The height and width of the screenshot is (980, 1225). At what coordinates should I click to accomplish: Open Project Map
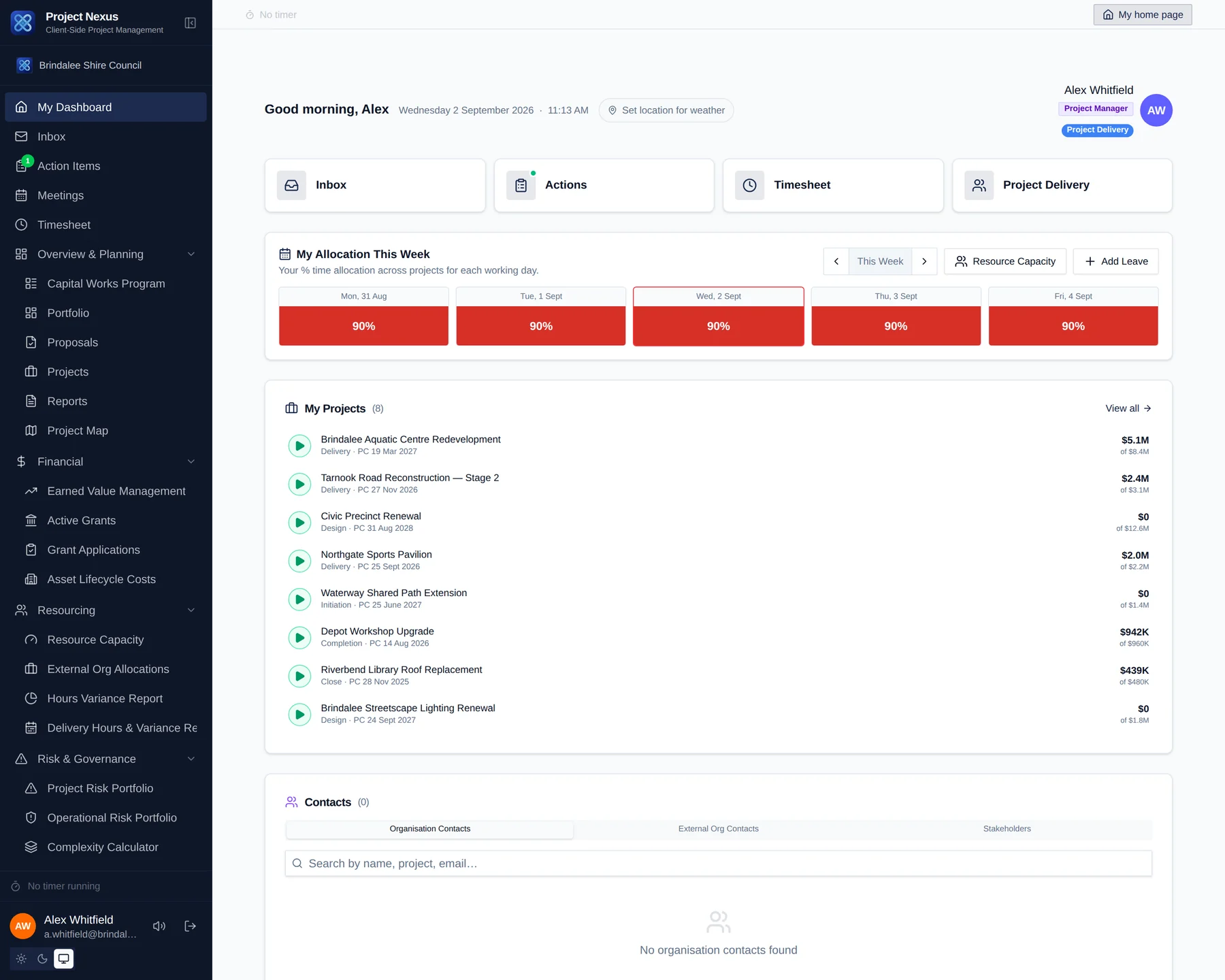point(110,431)
